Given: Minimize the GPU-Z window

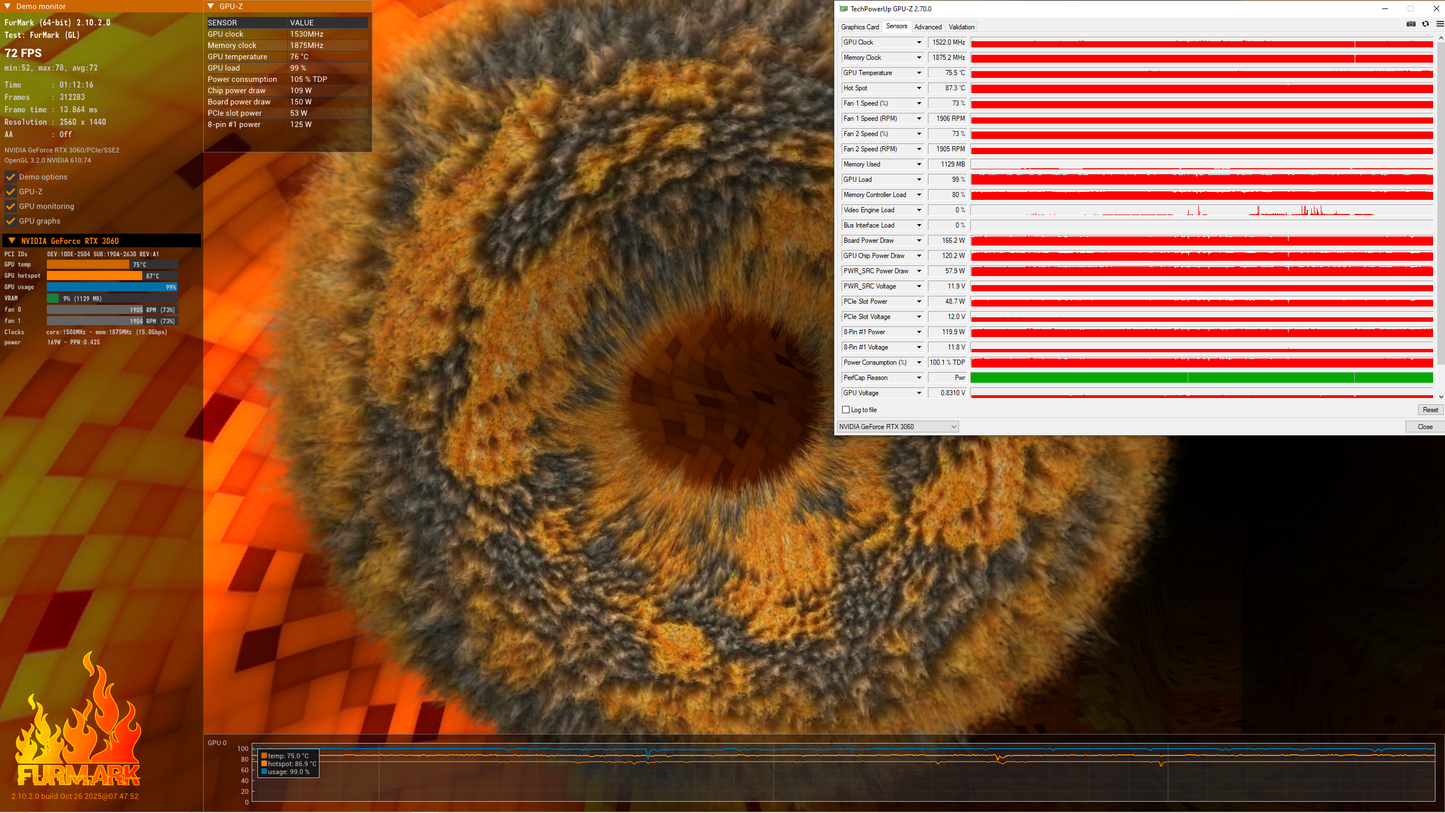Looking at the screenshot, I should point(1387,9).
